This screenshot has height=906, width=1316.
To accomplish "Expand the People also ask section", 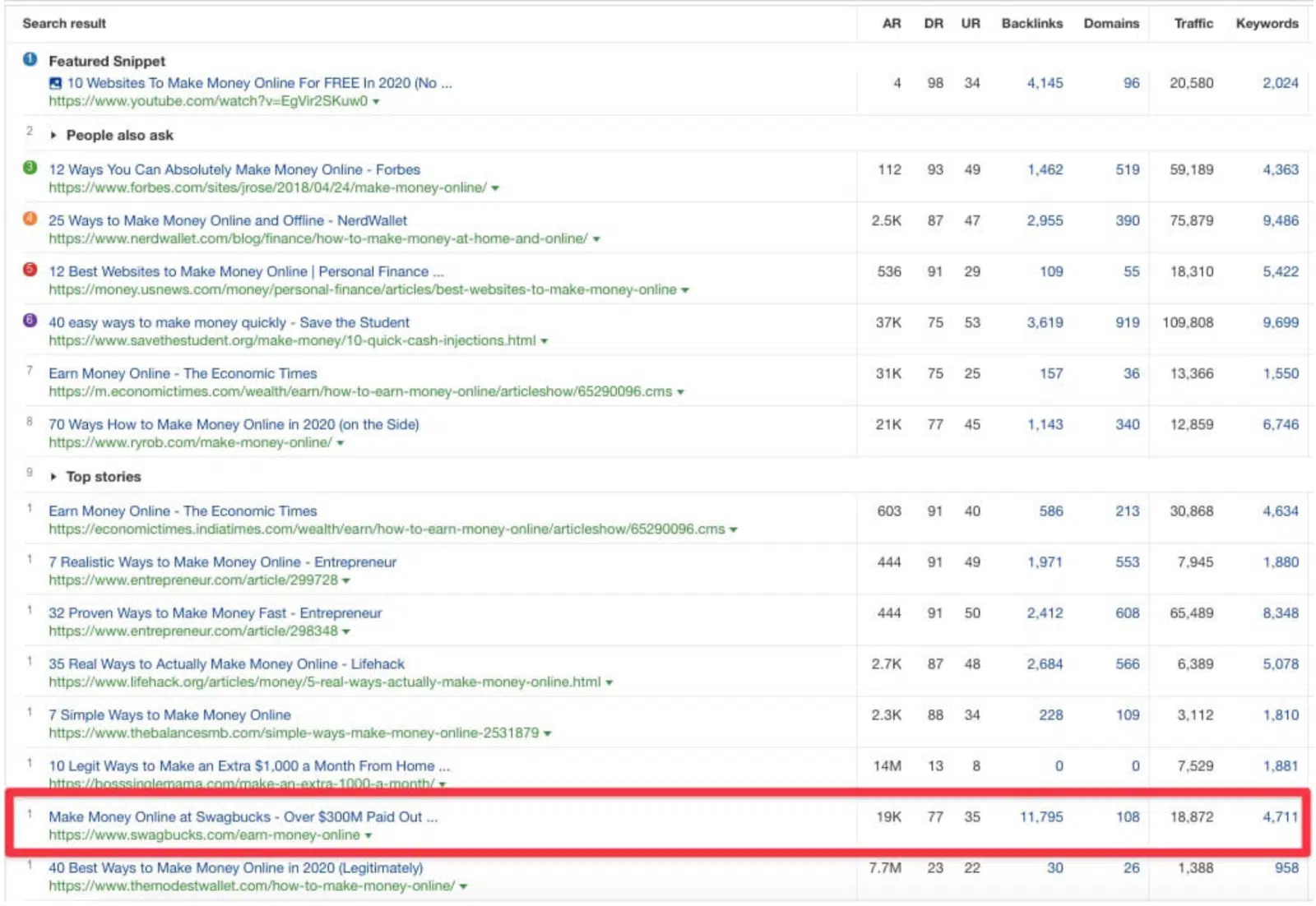I will tap(53, 136).
